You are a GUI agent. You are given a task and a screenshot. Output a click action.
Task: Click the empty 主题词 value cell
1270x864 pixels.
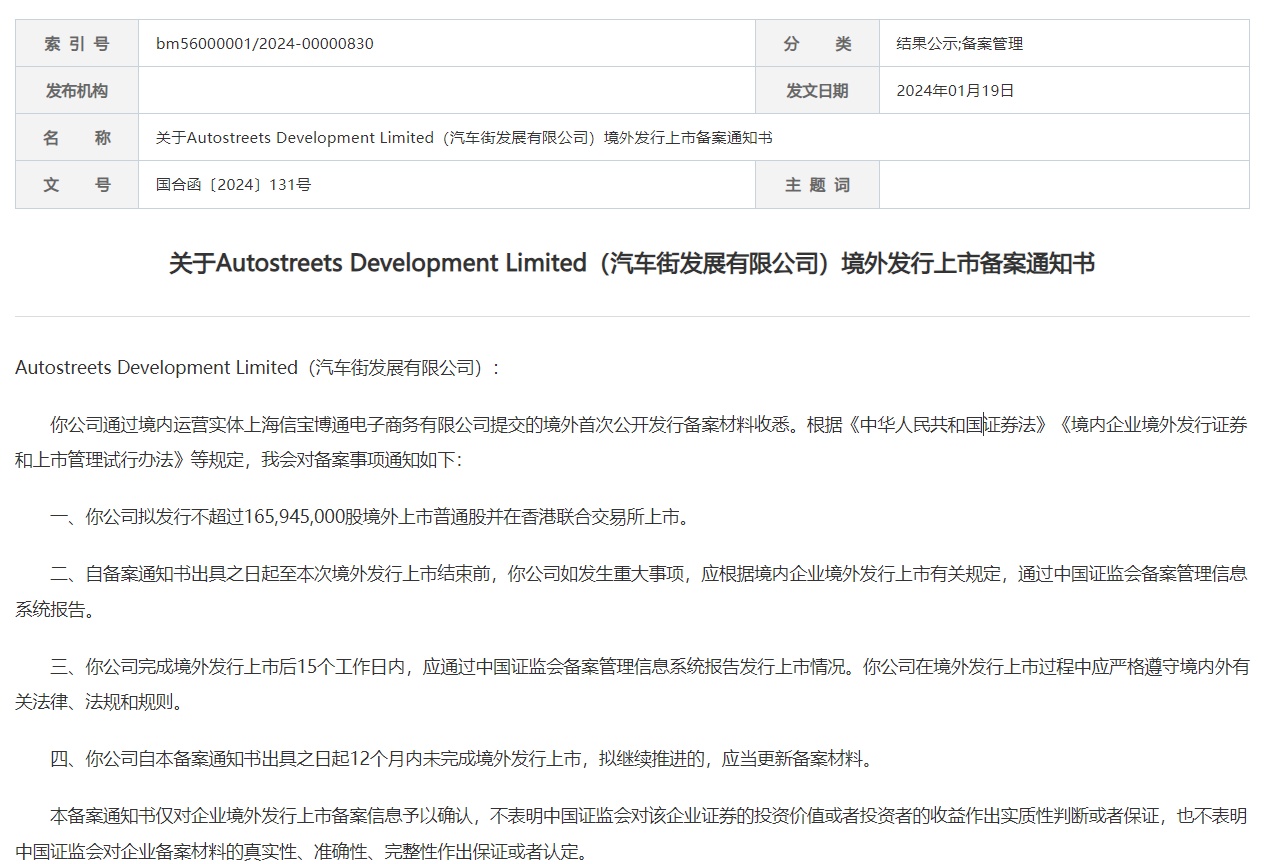click(x=1064, y=185)
